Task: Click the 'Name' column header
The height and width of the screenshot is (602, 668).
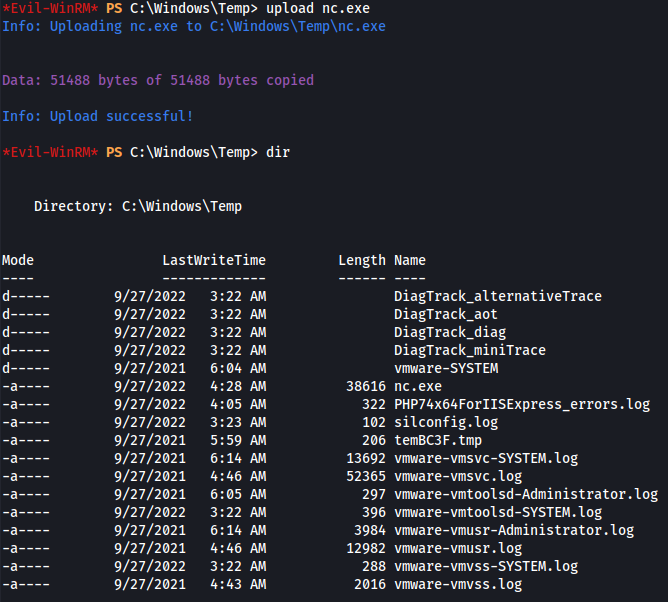Action: (x=410, y=260)
